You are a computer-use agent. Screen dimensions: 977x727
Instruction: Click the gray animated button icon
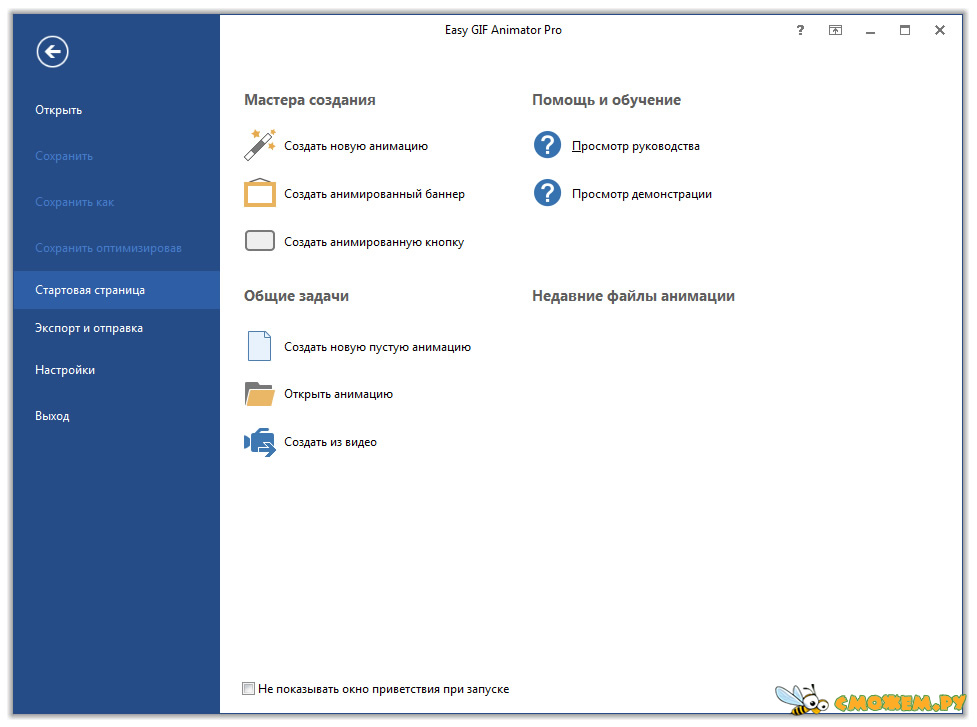pyautogui.click(x=260, y=240)
